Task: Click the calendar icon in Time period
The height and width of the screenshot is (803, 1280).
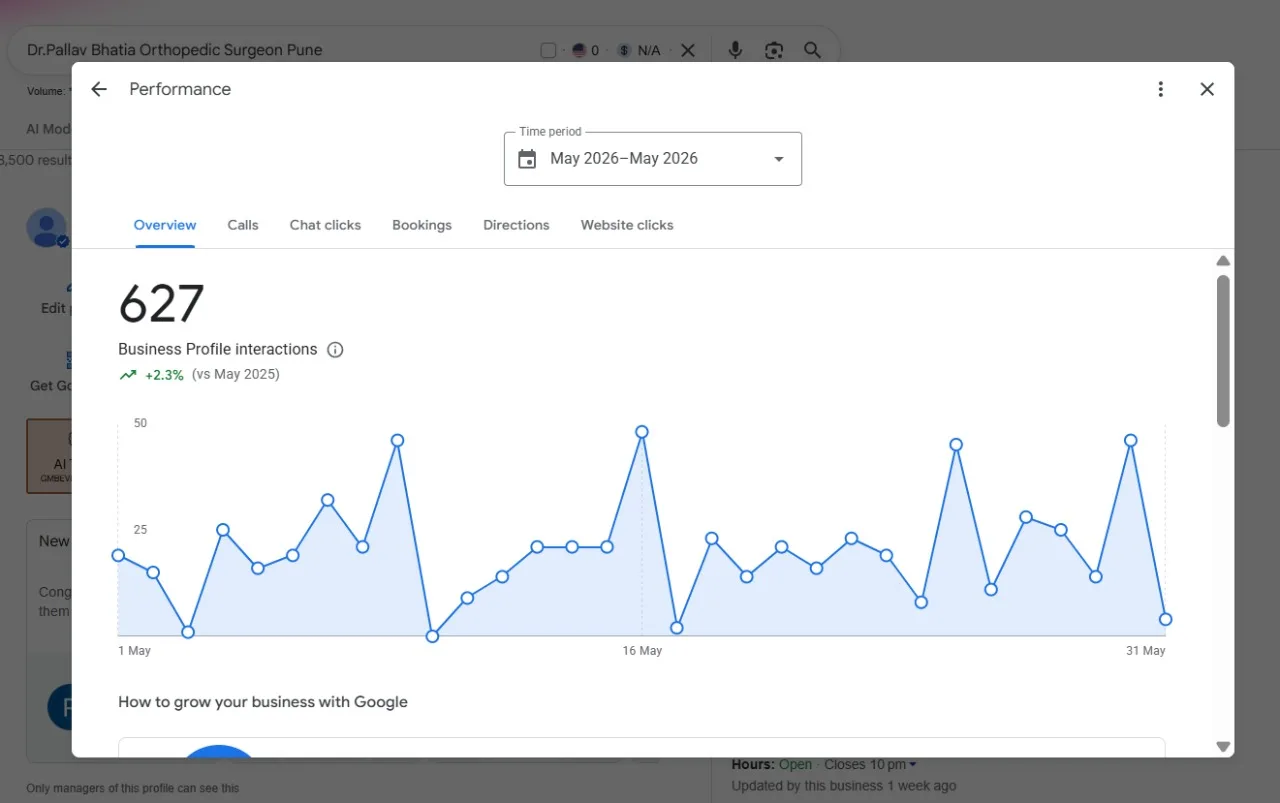Action: point(527,159)
